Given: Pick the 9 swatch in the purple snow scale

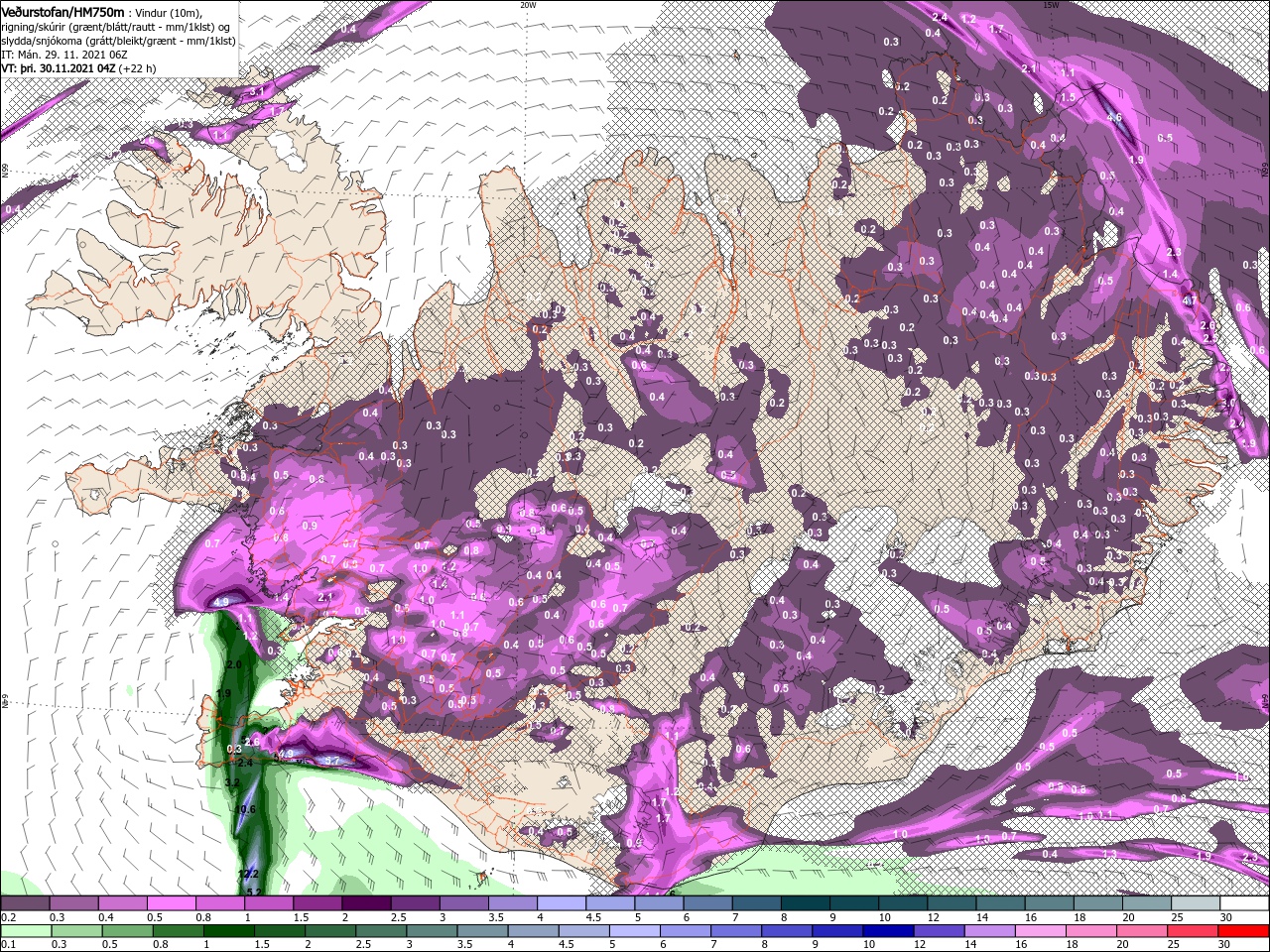Looking at the screenshot, I should [x=853, y=903].
